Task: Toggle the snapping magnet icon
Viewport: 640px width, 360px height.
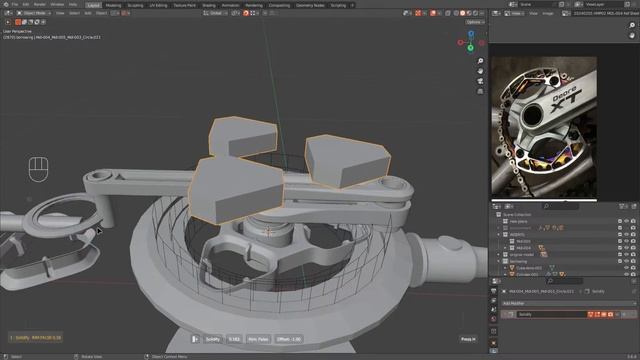Action: pos(246,13)
